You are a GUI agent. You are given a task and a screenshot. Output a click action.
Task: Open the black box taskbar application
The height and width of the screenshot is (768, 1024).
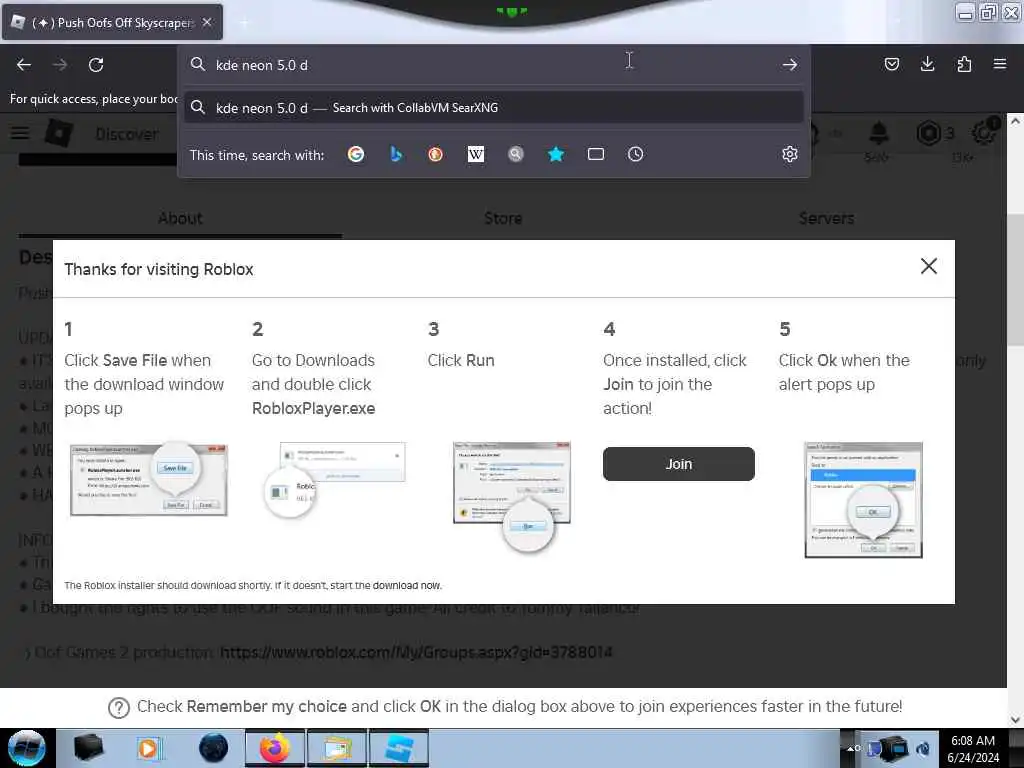tap(88, 748)
